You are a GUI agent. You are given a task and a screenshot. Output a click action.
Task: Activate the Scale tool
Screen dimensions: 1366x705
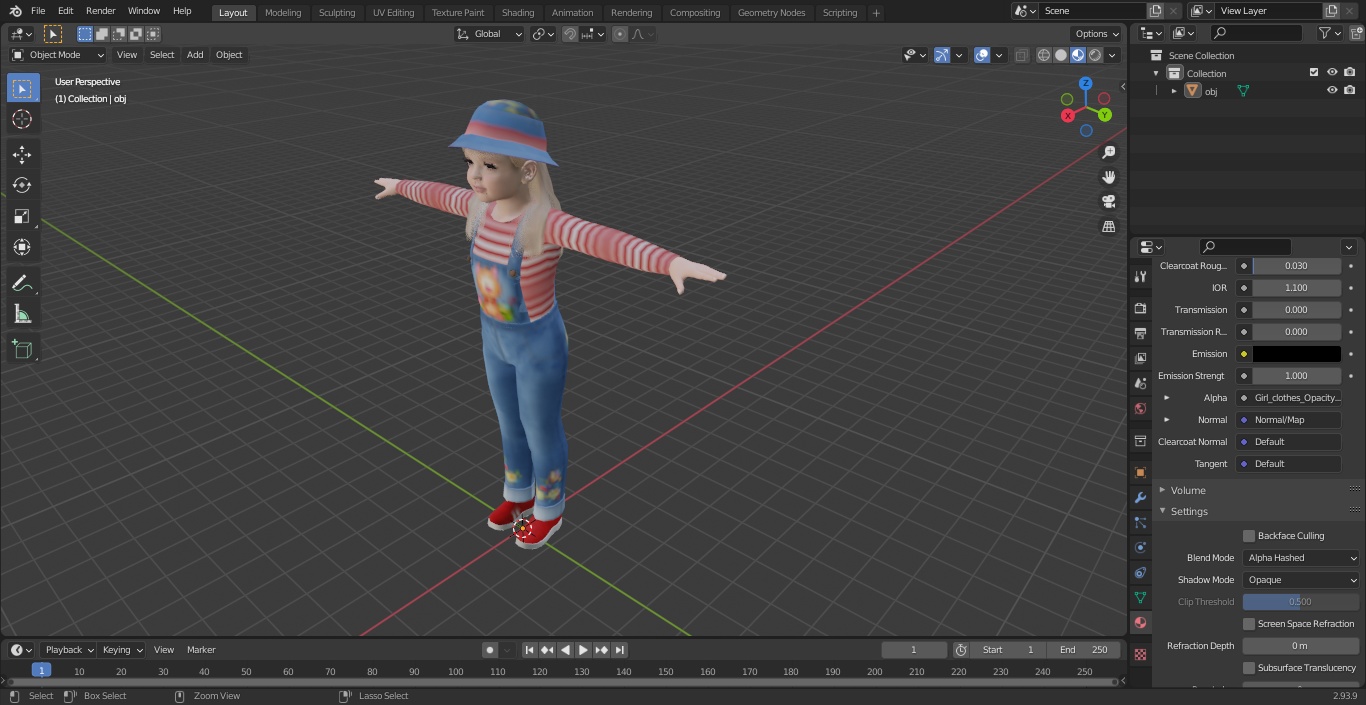pos(22,217)
